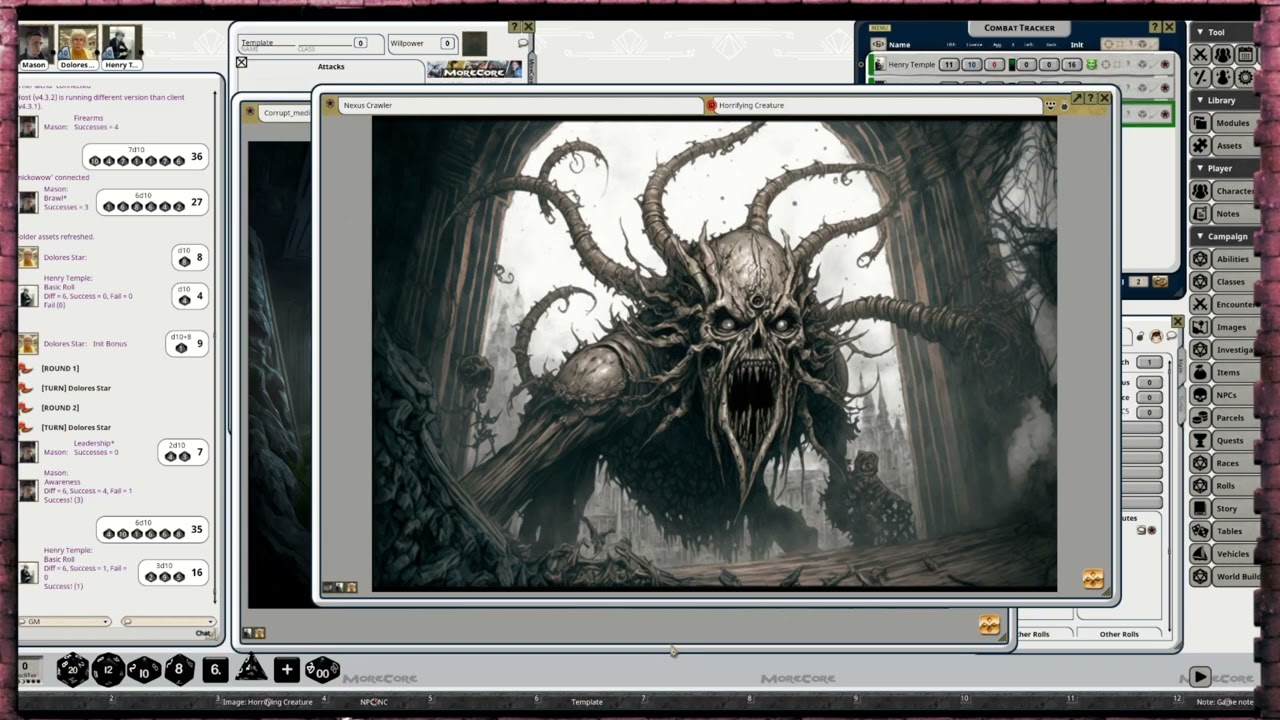
Task: Click the Dolores player portrait
Action: (x=77, y=43)
